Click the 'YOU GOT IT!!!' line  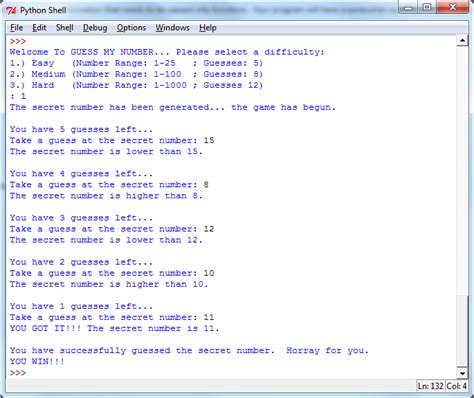pyautogui.click(x=114, y=328)
